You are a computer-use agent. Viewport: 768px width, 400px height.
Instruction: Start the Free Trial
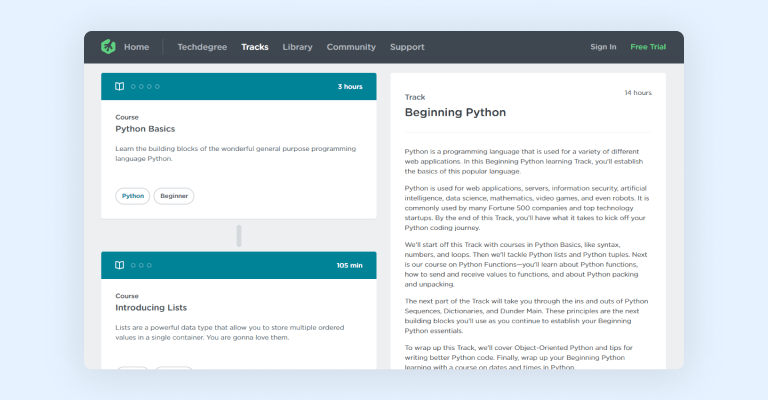(648, 47)
